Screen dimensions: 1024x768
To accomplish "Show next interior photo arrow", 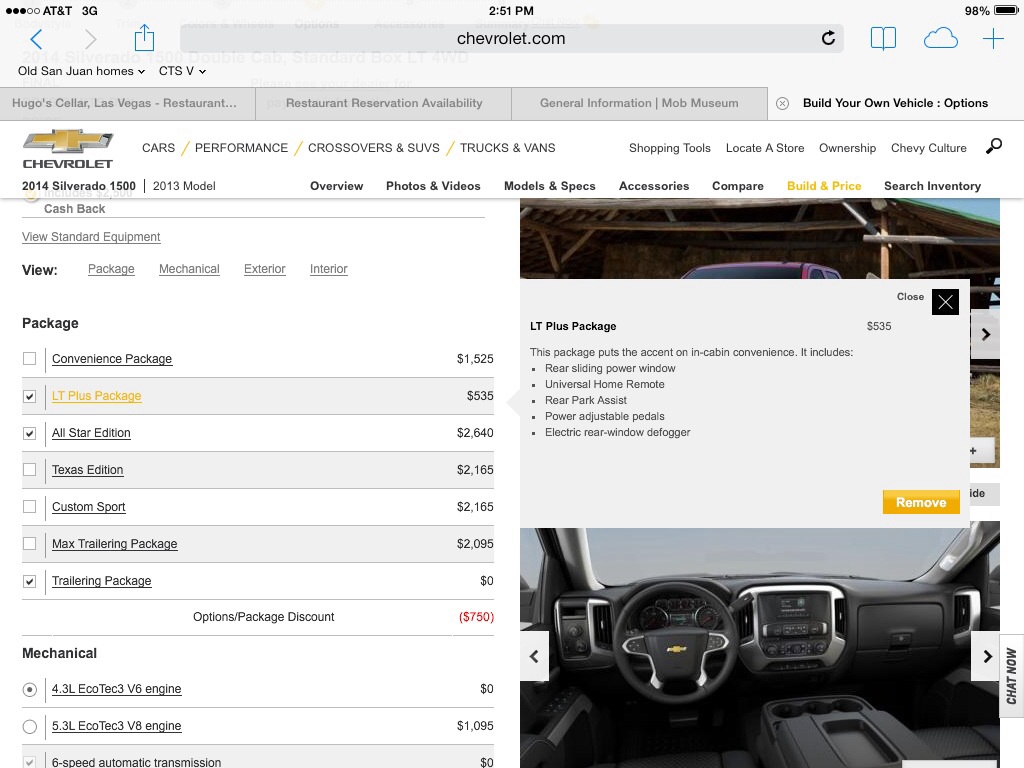I will 986,656.
